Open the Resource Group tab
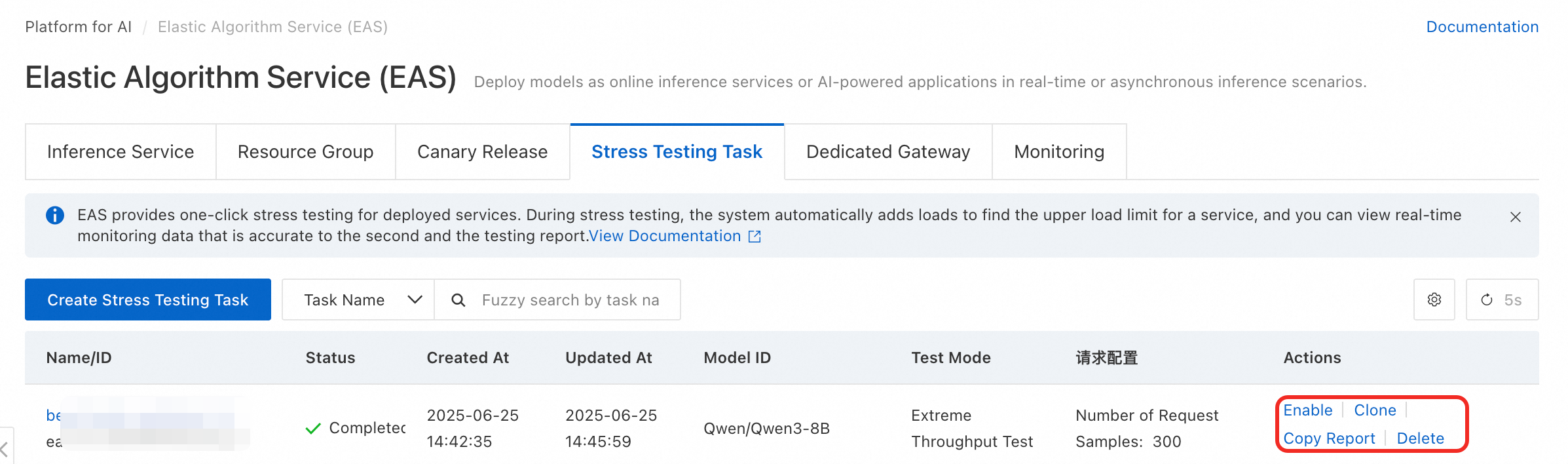Screen dimensions: 1568x464 pos(305,152)
